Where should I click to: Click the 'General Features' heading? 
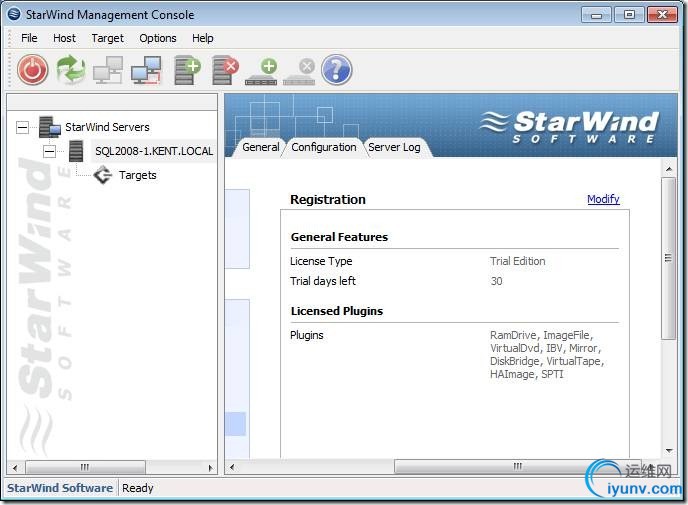pos(339,237)
